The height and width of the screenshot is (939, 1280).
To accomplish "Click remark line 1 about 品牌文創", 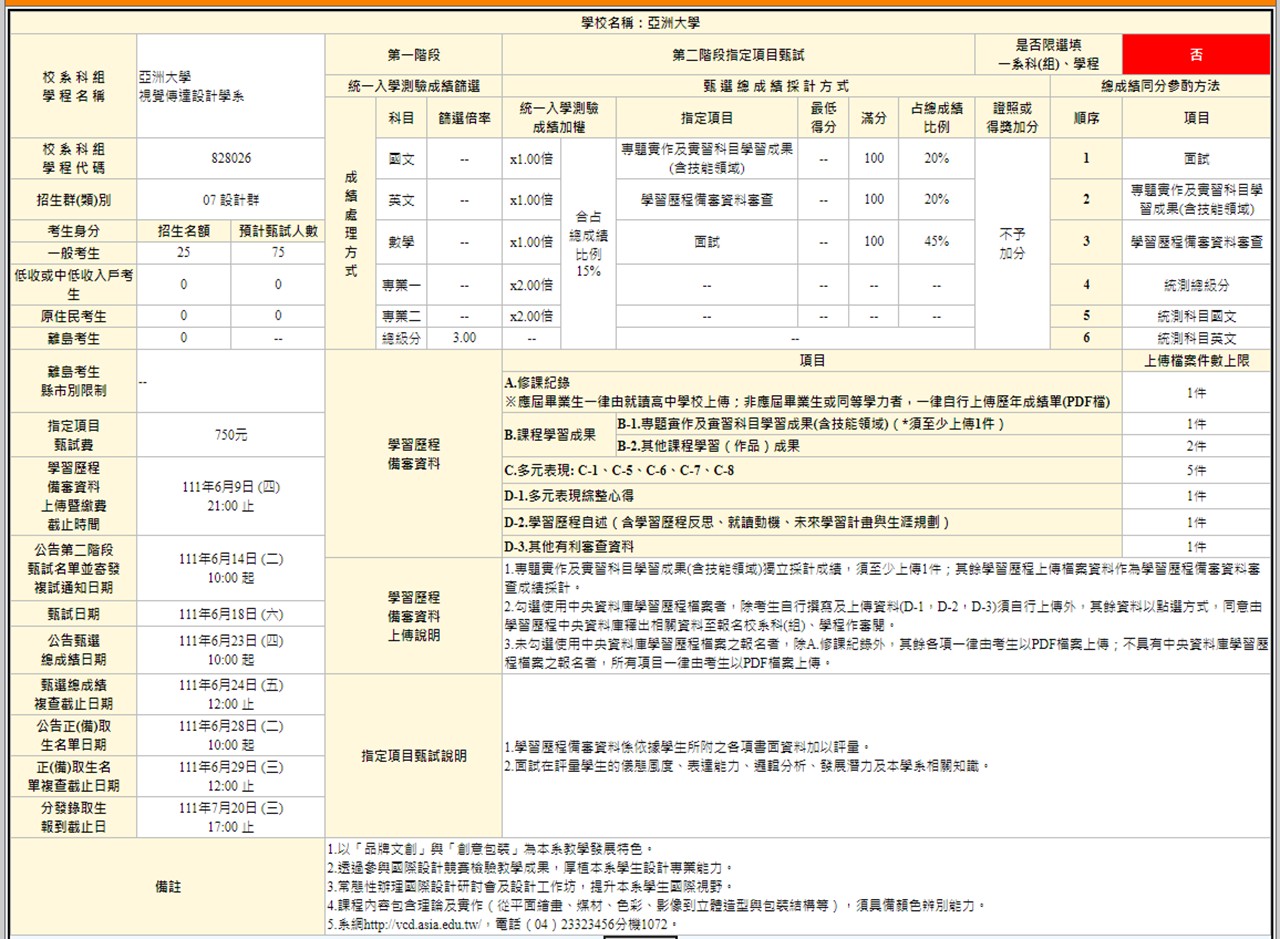I will [x=490, y=848].
